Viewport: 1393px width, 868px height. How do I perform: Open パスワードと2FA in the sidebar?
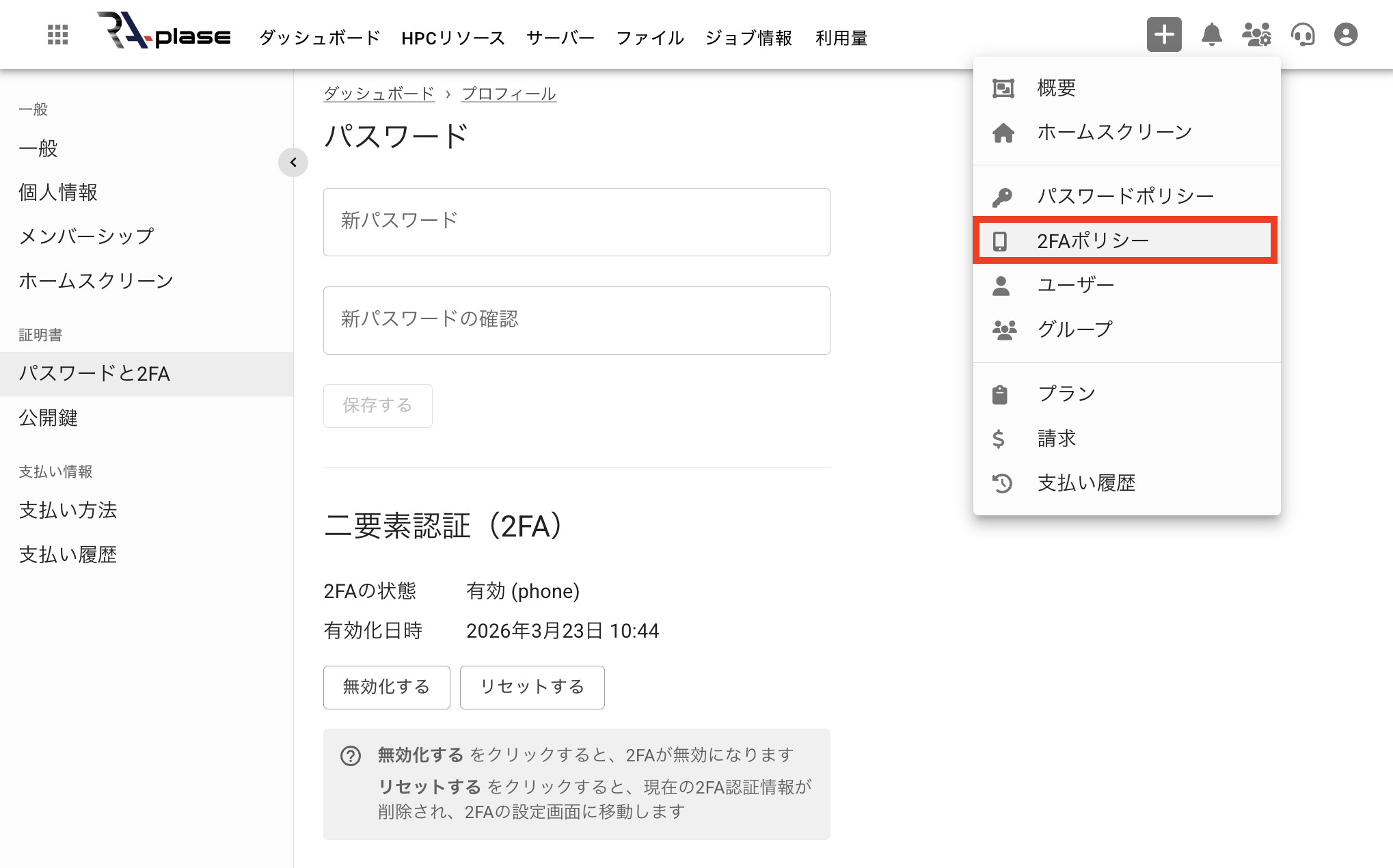click(x=96, y=374)
